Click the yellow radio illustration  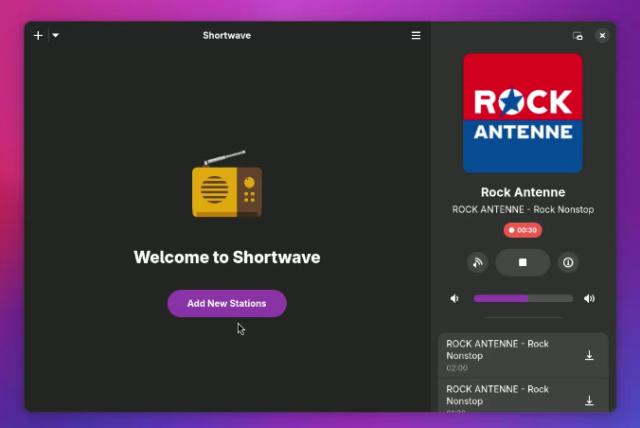tap(227, 185)
